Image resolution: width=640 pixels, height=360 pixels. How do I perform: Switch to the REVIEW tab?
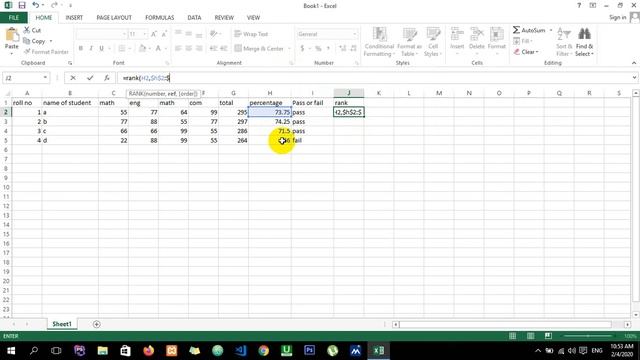pos(224,18)
